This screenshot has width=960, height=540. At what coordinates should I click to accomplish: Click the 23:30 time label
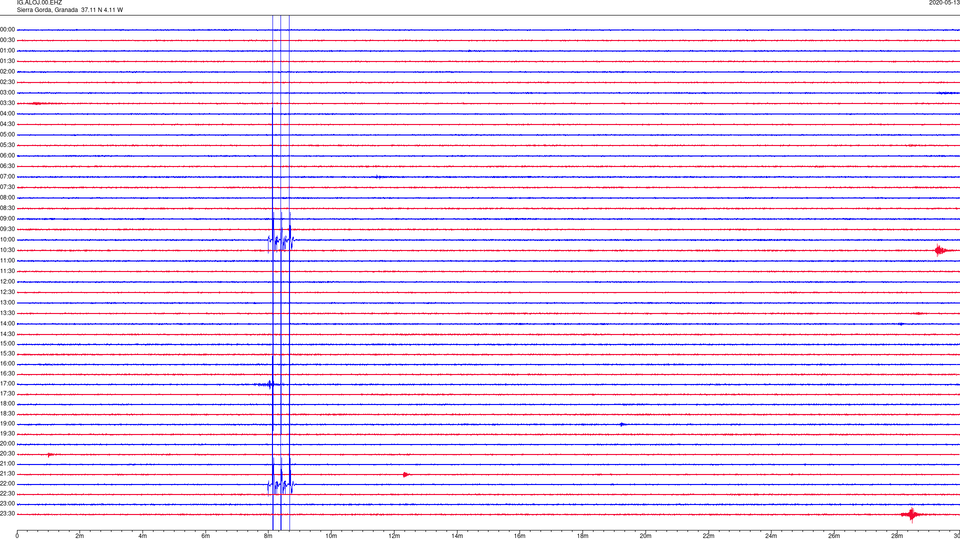tap(7, 514)
